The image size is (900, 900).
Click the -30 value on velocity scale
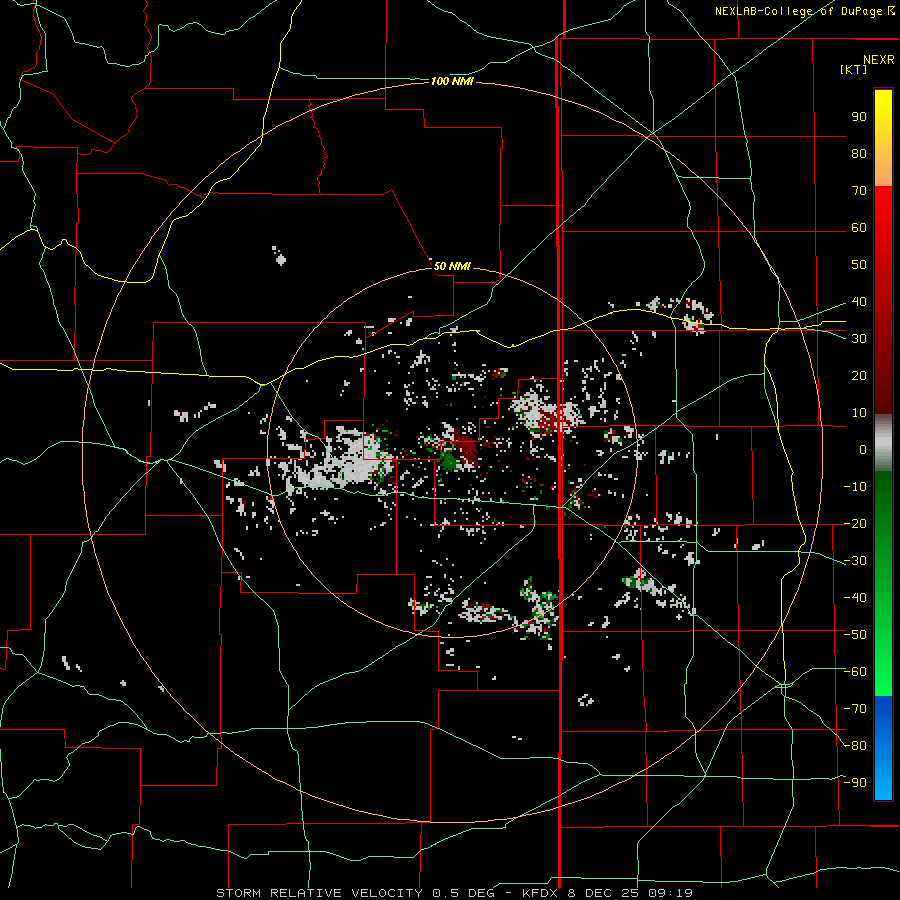click(855, 561)
